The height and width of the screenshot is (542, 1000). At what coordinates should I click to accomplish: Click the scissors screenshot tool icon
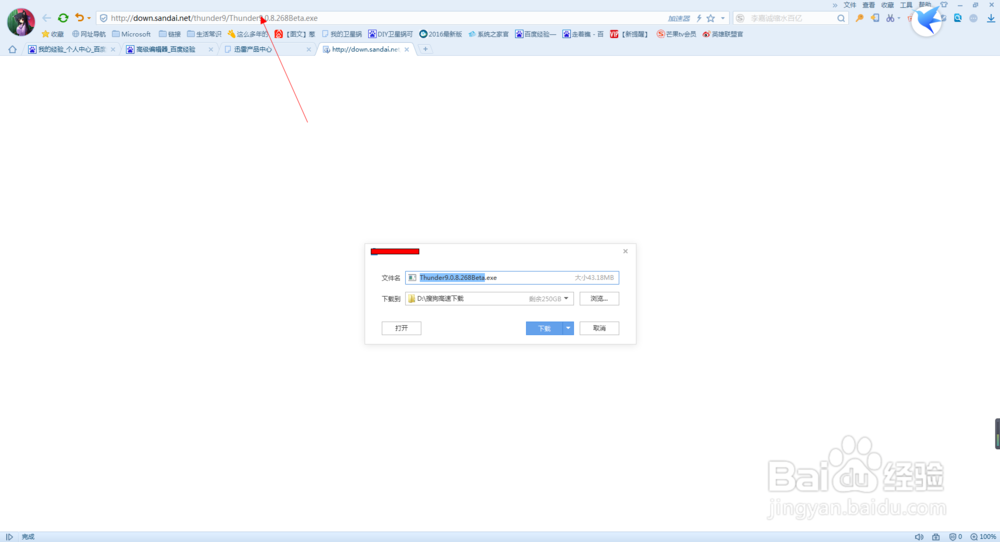click(890, 18)
